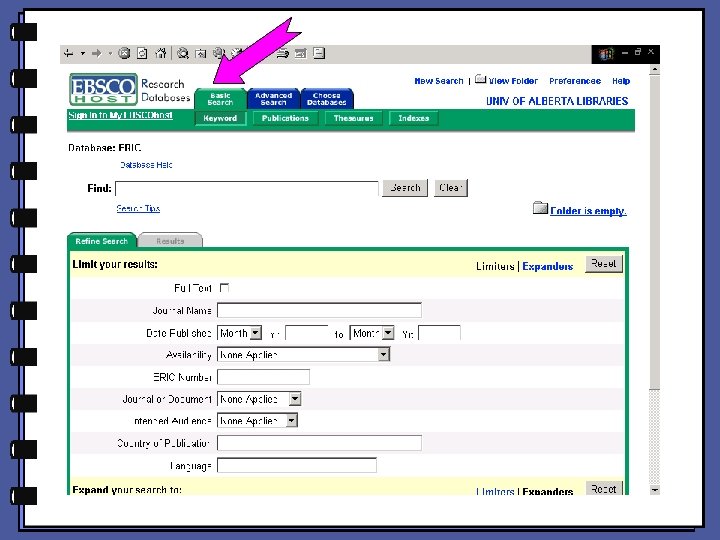Screen dimensions: 720x540
Task: Click in the Find search field
Action: [247, 188]
